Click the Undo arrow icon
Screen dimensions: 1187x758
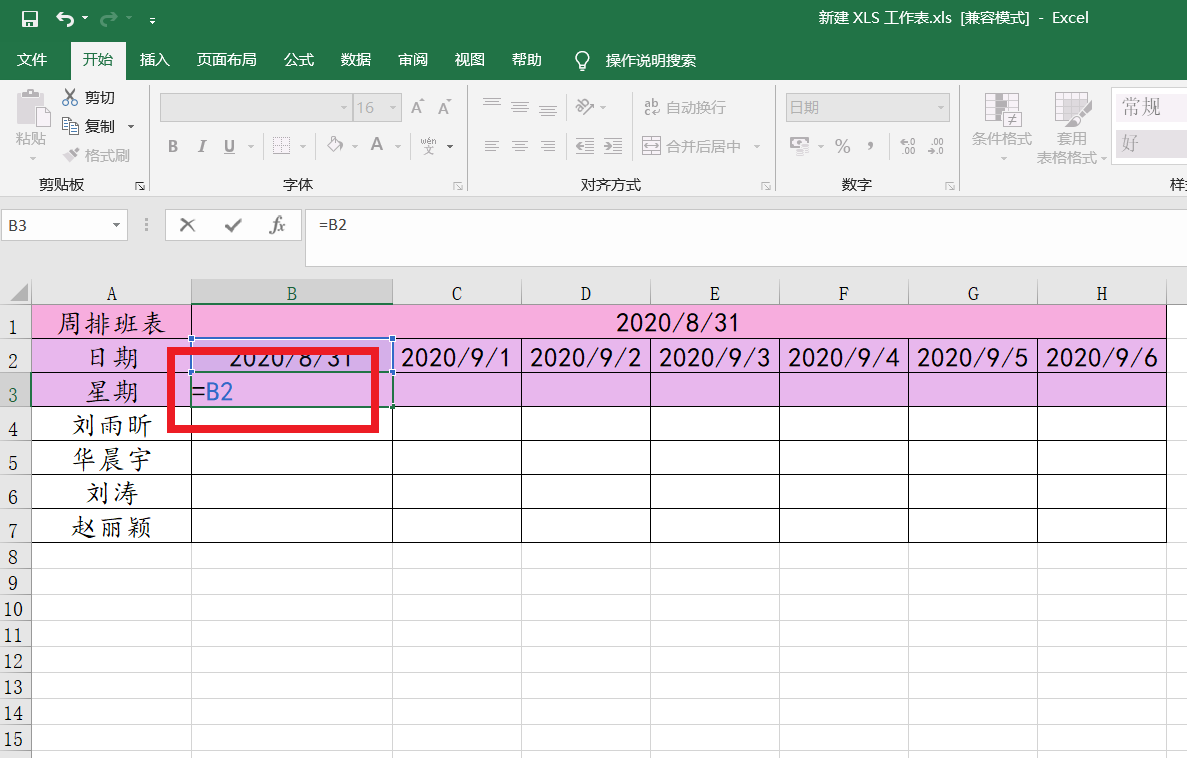tap(65, 19)
